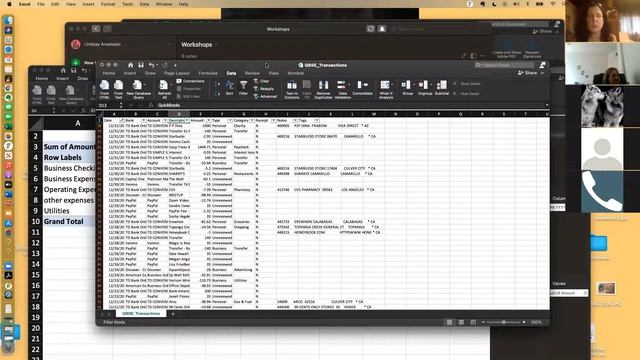Open the Date column filter dropdown
640x360 pixels.
122,120
